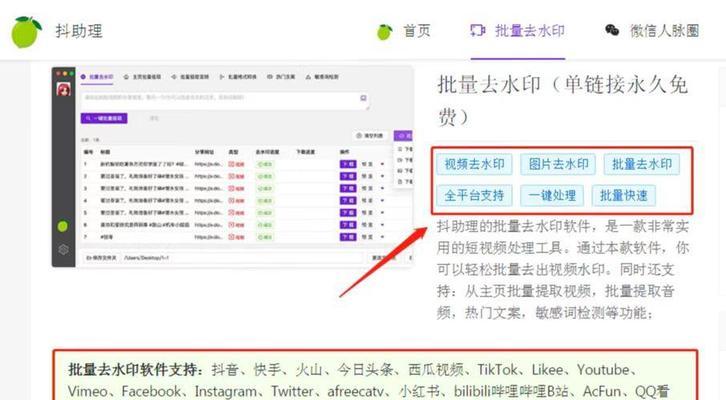Click the 一键处理 tag
Screen dimensions: 726x400
552,195
